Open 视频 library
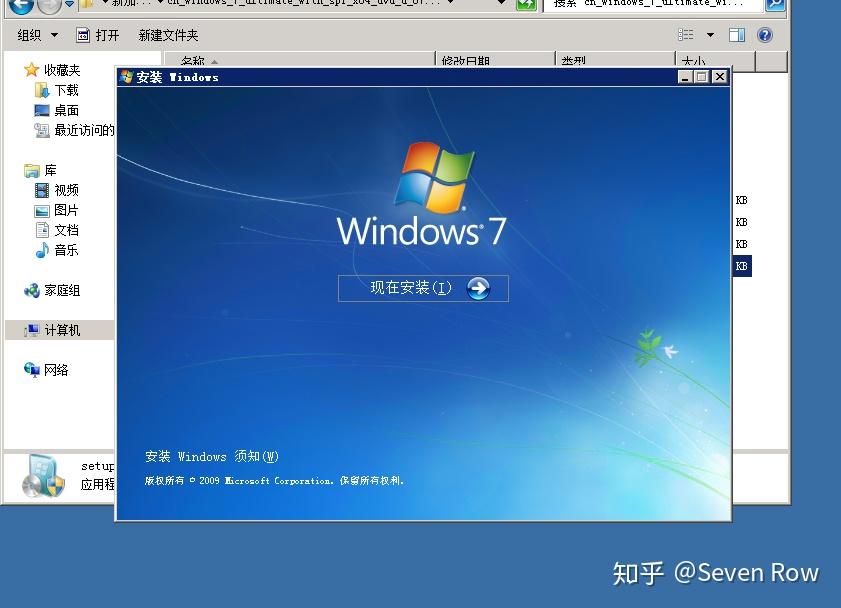The height and width of the screenshot is (608, 841). pos(67,190)
